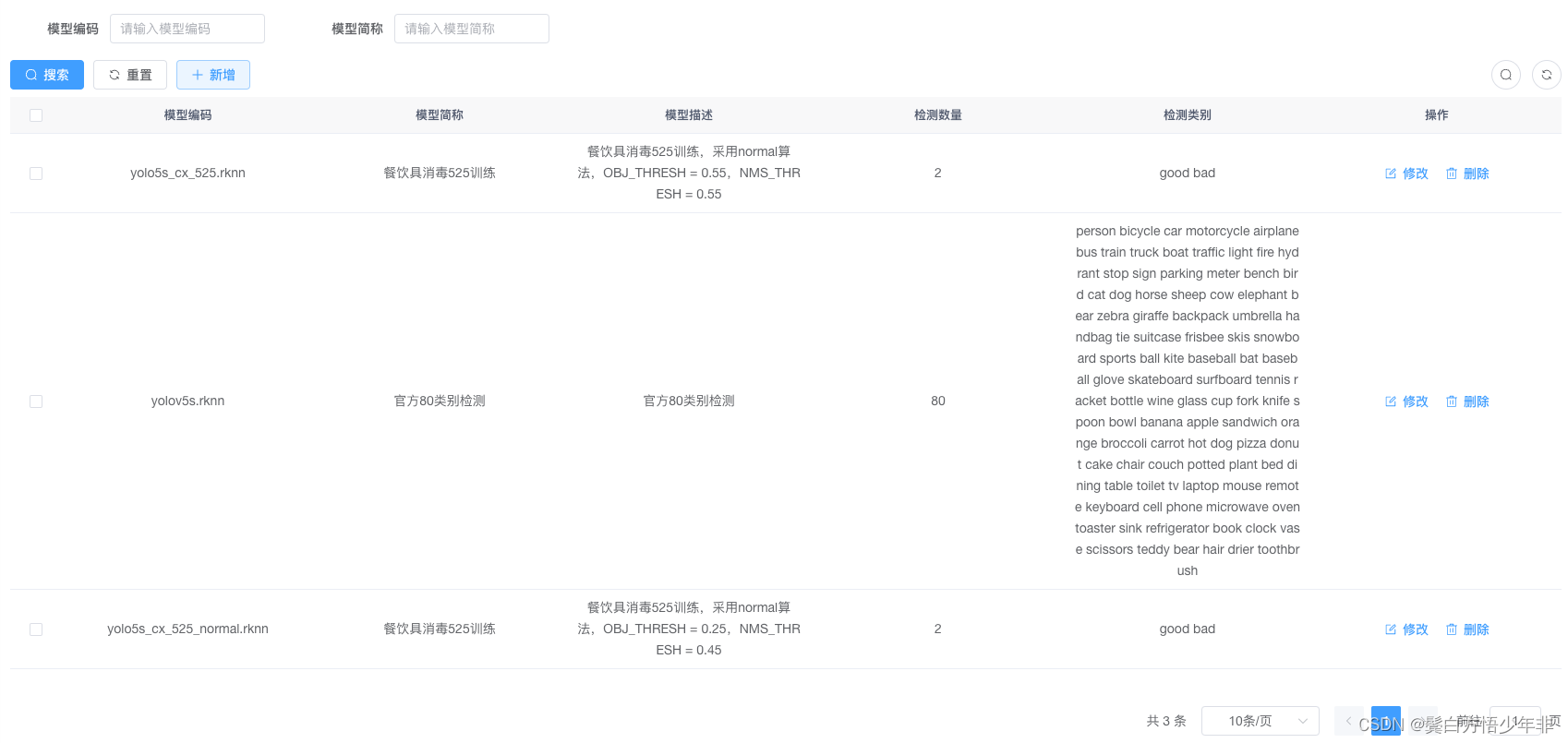Click the 模型简称 column header

[x=440, y=115]
